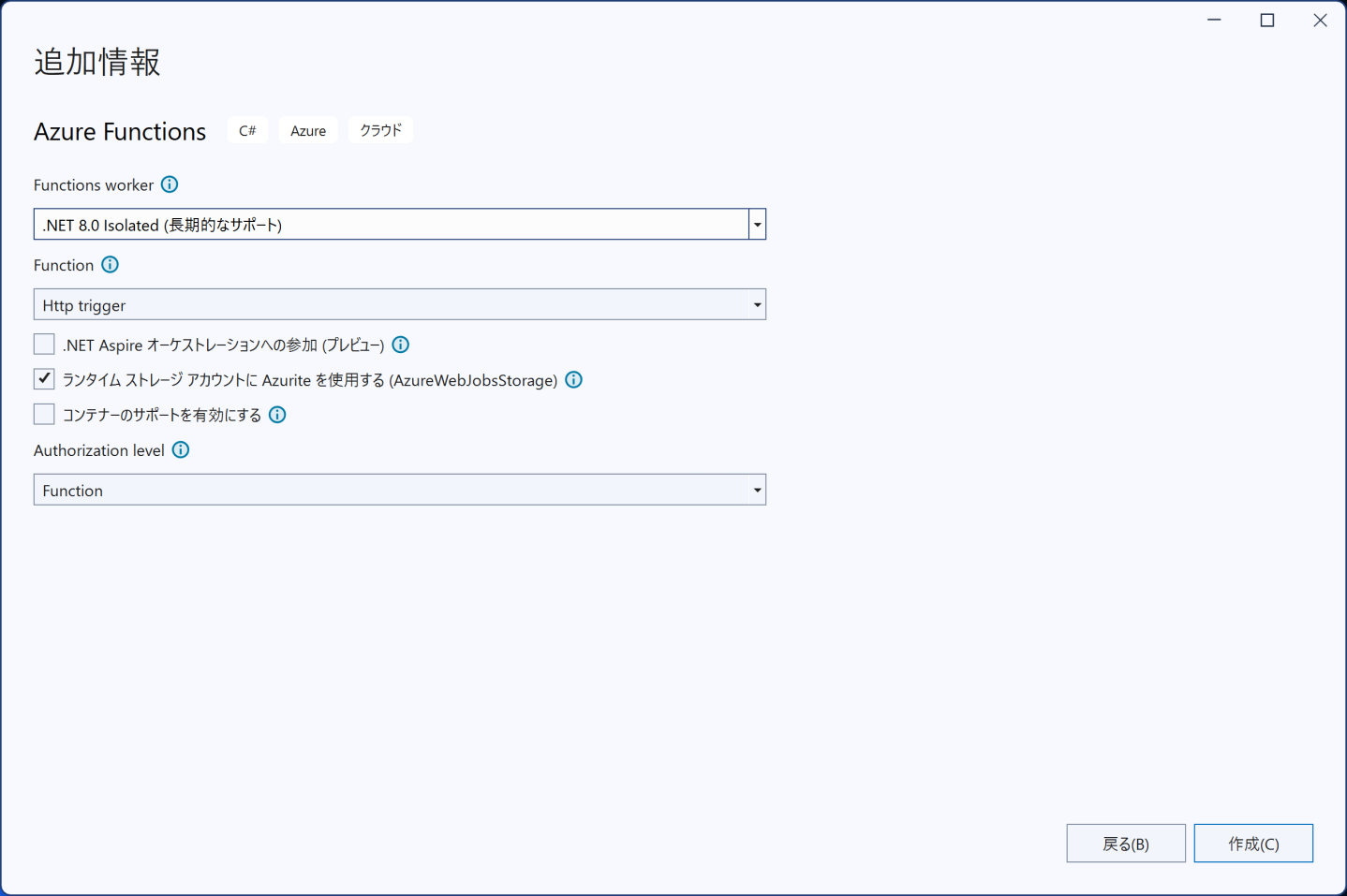Click the 追加情報 heading
The height and width of the screenshot is (896, 1347).
coord(97,62)
